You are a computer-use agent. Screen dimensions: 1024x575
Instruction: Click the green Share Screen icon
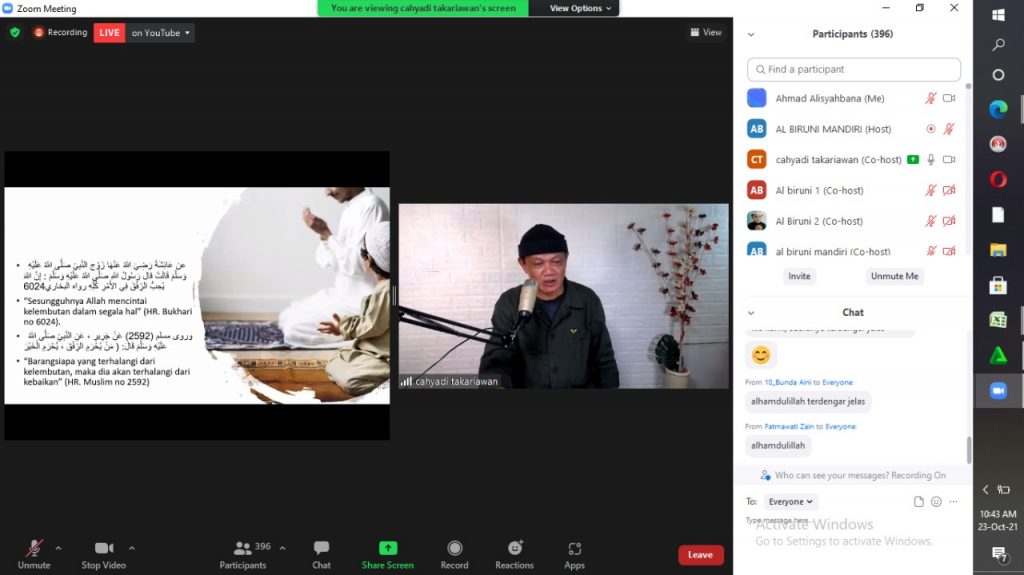[388, 548]
